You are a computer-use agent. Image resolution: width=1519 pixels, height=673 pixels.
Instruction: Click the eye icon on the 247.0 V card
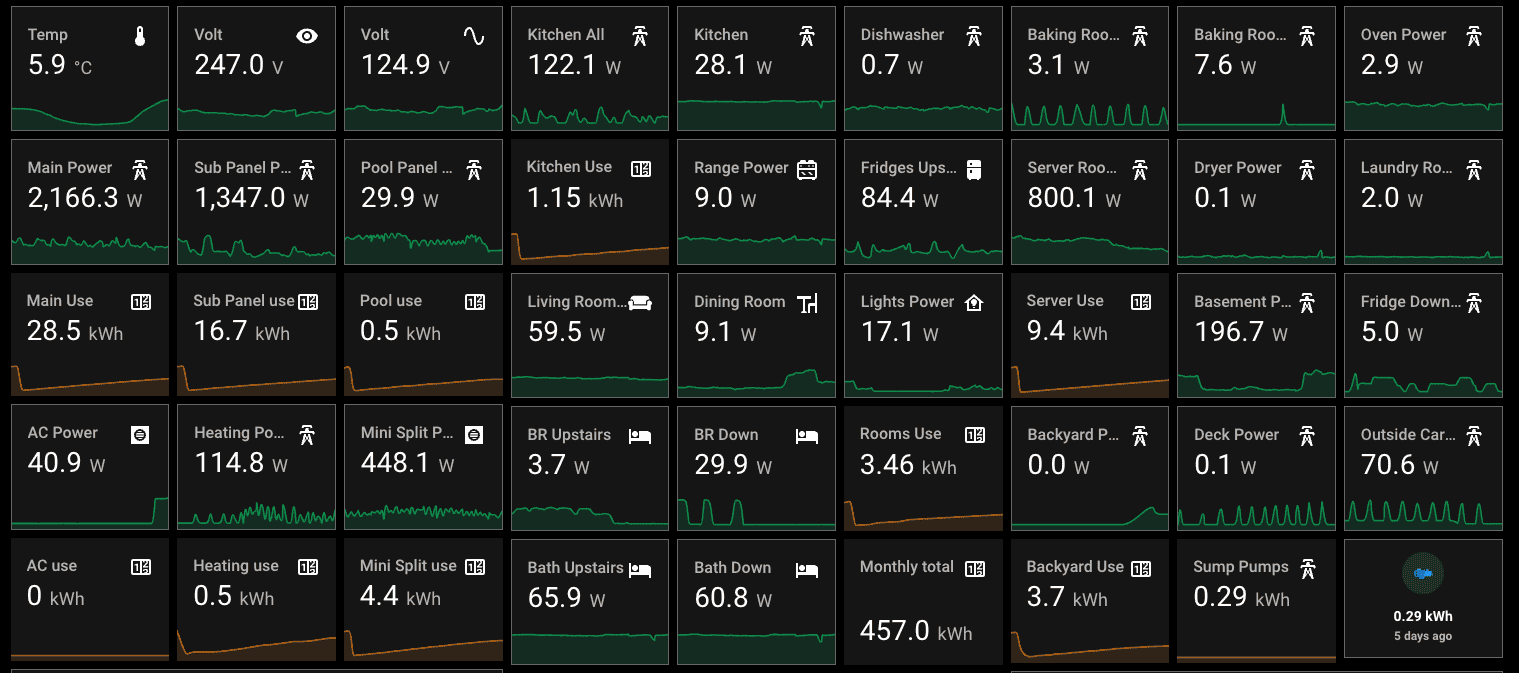pos(307,36)
